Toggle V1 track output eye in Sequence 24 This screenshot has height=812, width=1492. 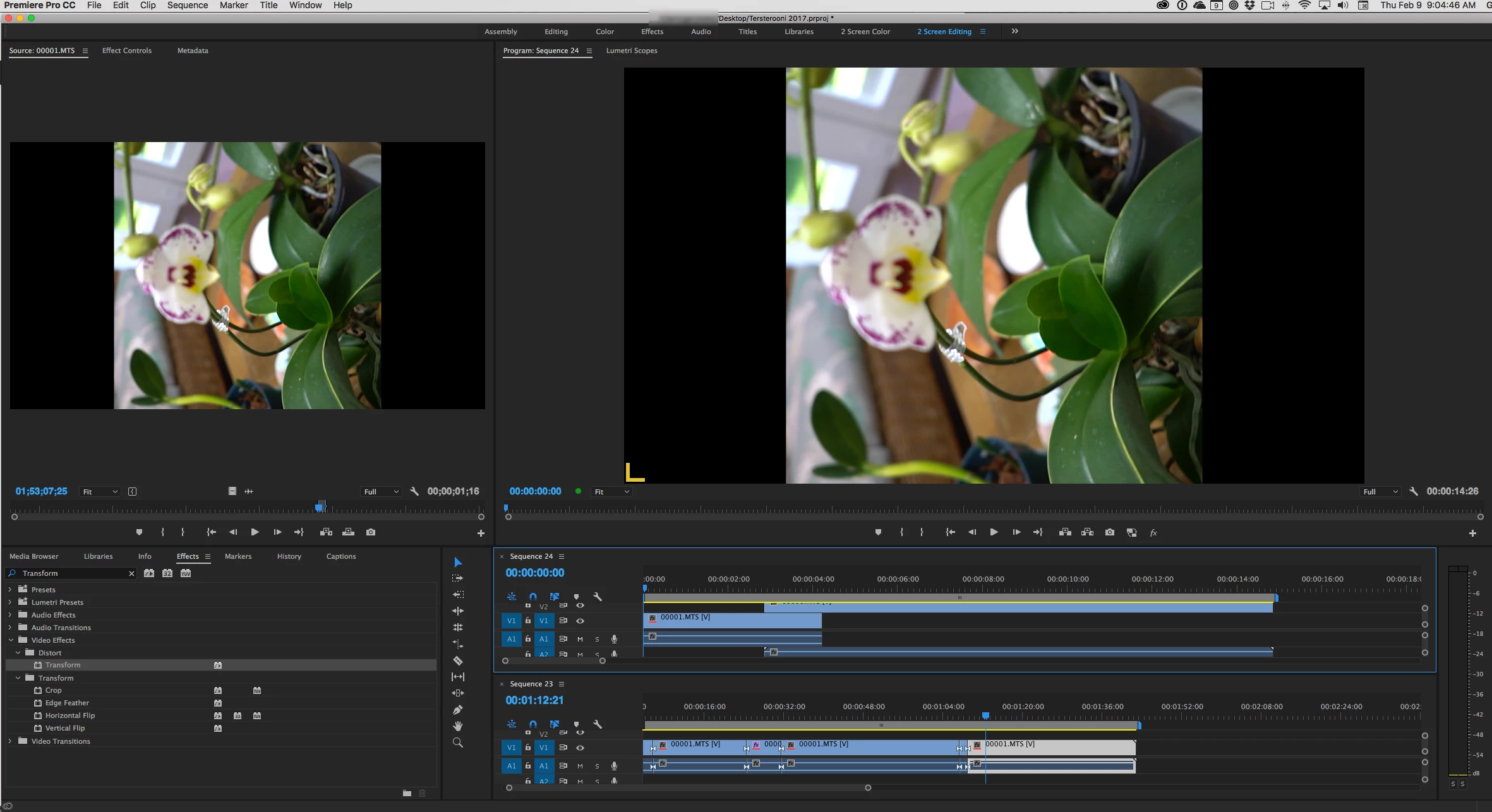580,621
